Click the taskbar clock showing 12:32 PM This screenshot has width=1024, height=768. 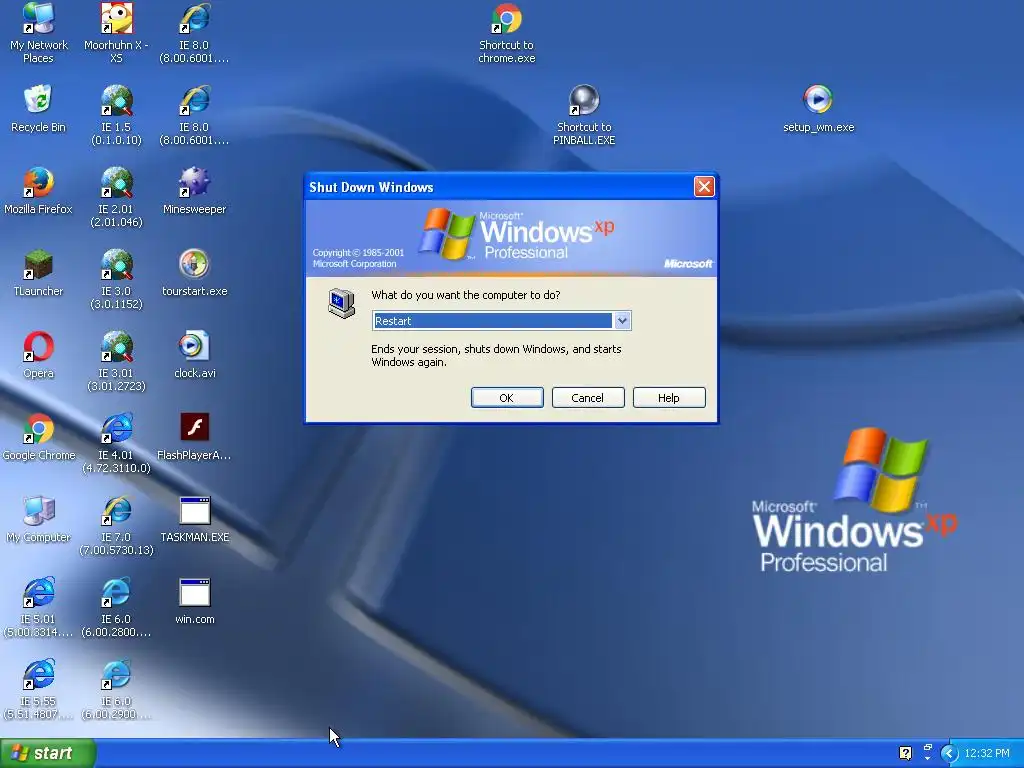pos(987,754)
